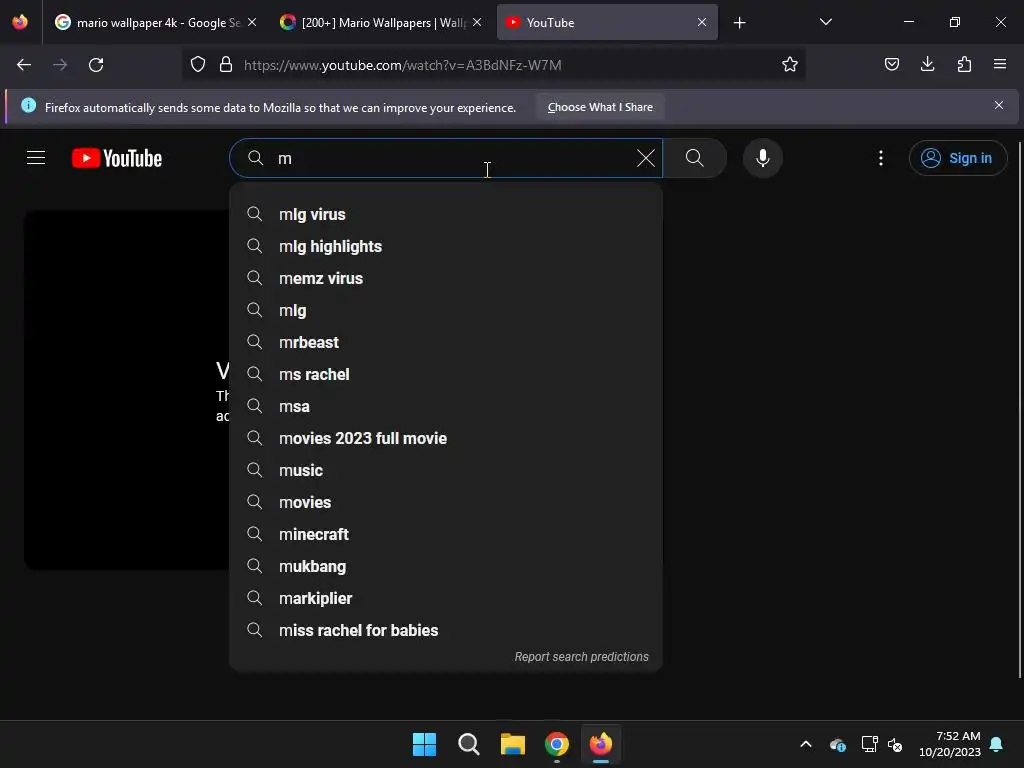Select 'minecraft' suggestion
The image size is (1024, 768).
(446, 534)
